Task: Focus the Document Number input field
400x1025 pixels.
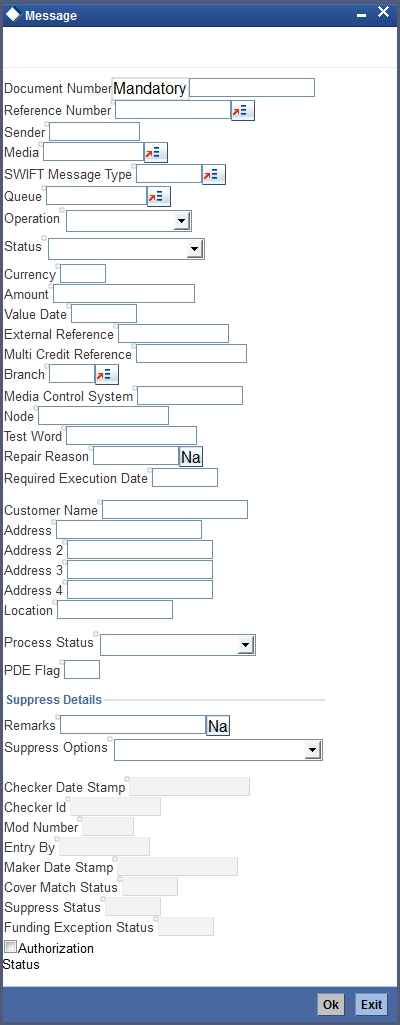Action: 252,88
